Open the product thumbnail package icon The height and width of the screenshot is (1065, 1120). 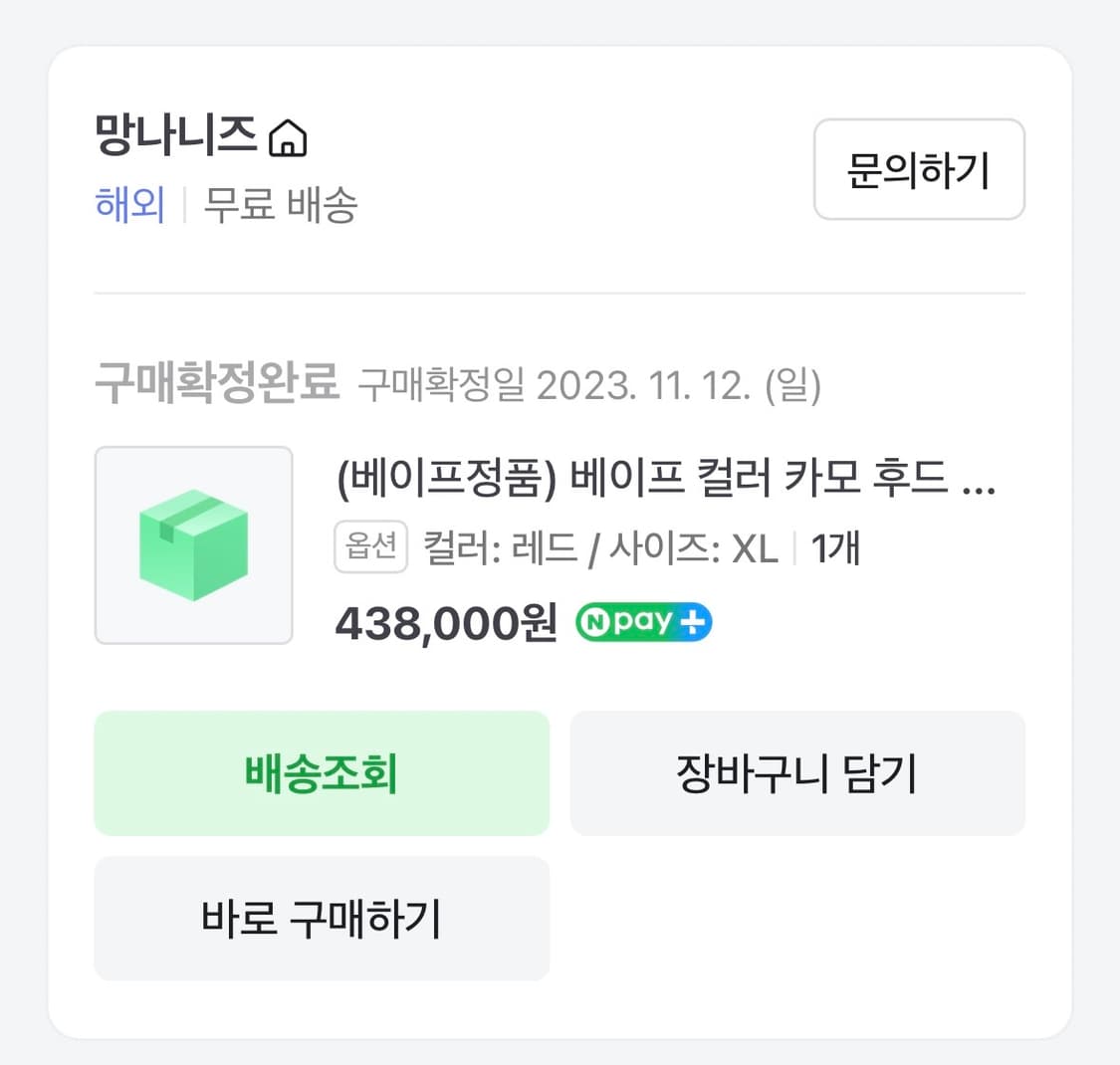193,545
